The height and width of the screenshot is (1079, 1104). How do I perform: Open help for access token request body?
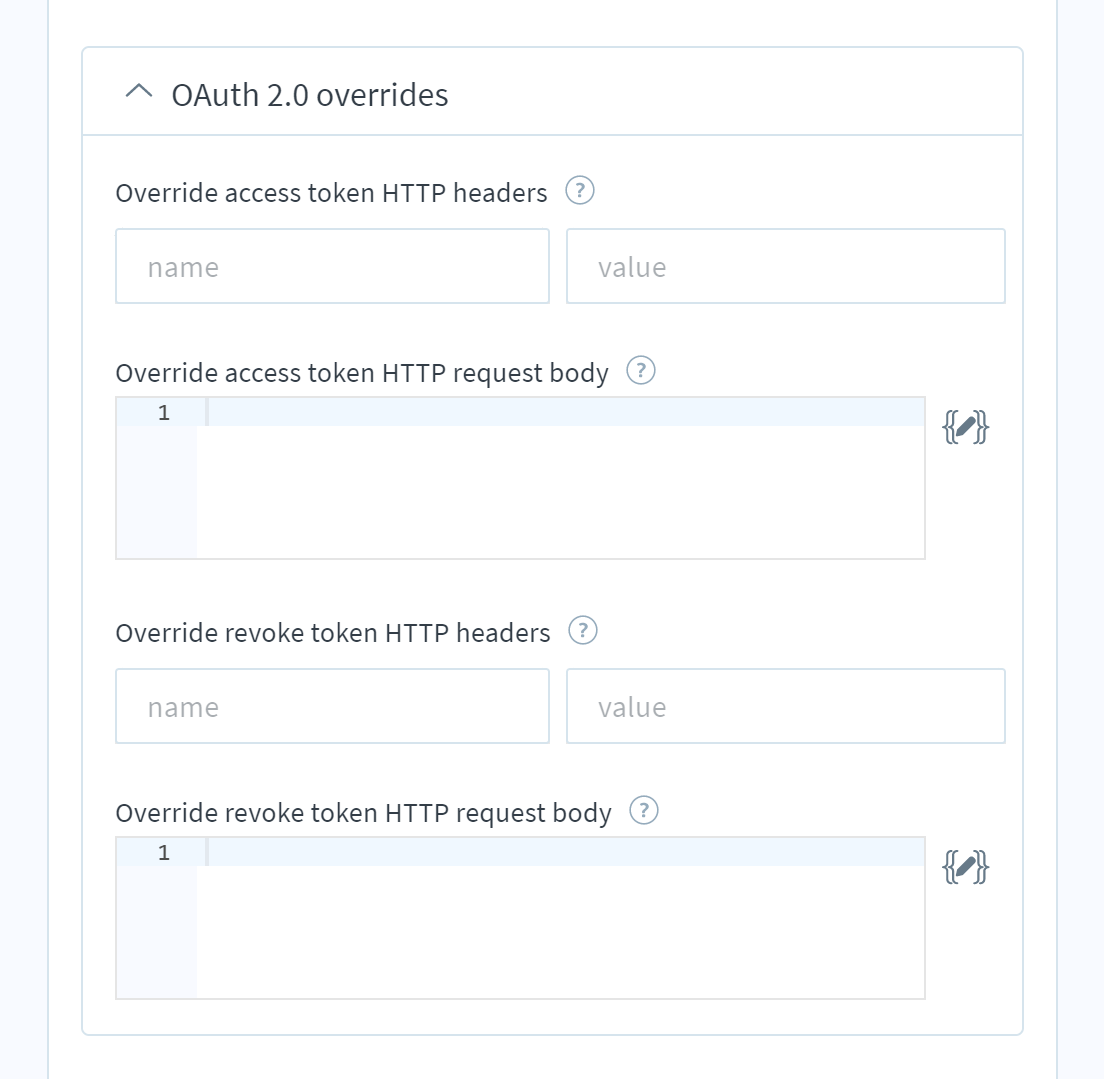641,370
